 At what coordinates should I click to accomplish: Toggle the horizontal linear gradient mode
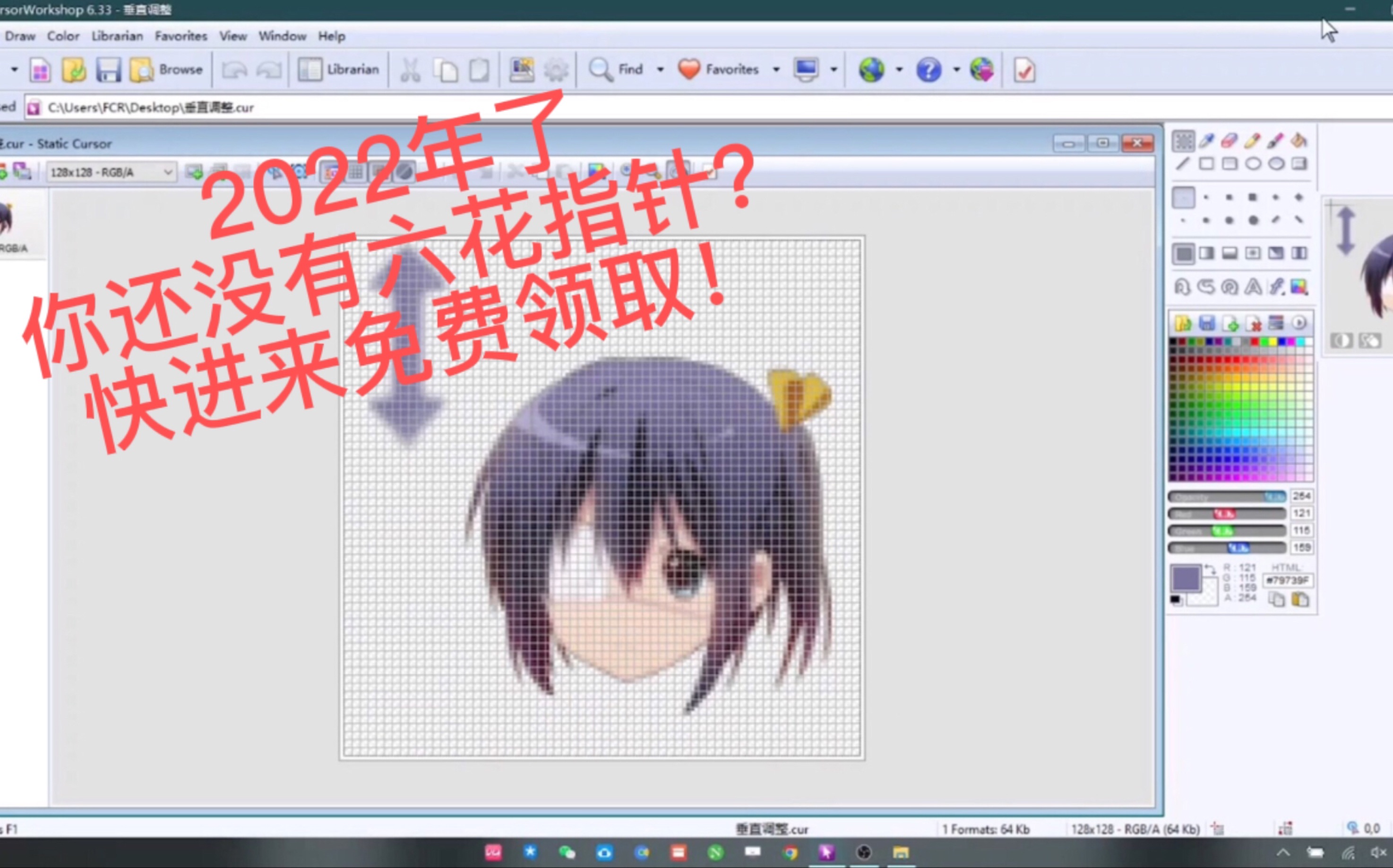click(1206, 253)
